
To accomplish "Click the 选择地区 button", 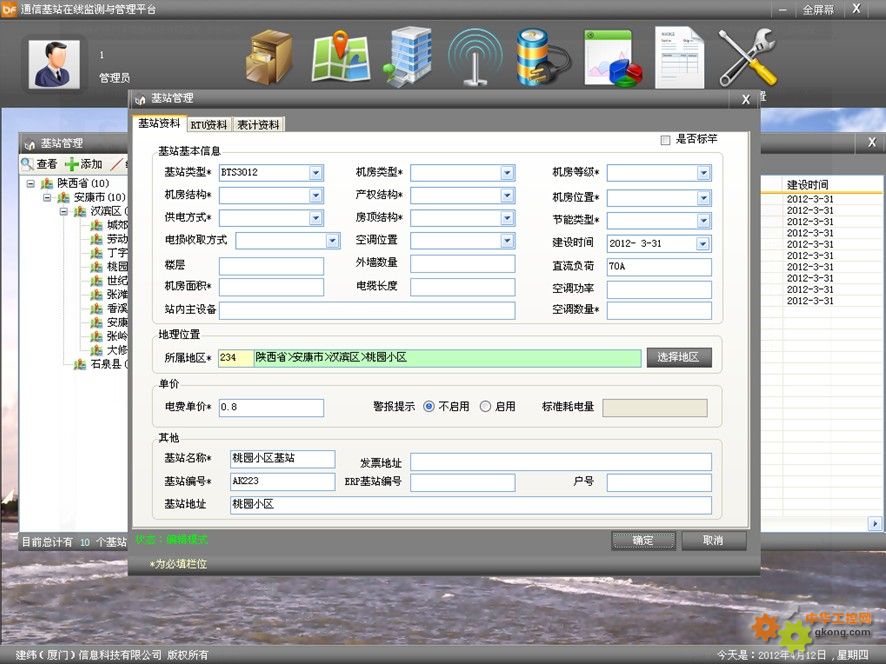I will click(x=678, y=358).
